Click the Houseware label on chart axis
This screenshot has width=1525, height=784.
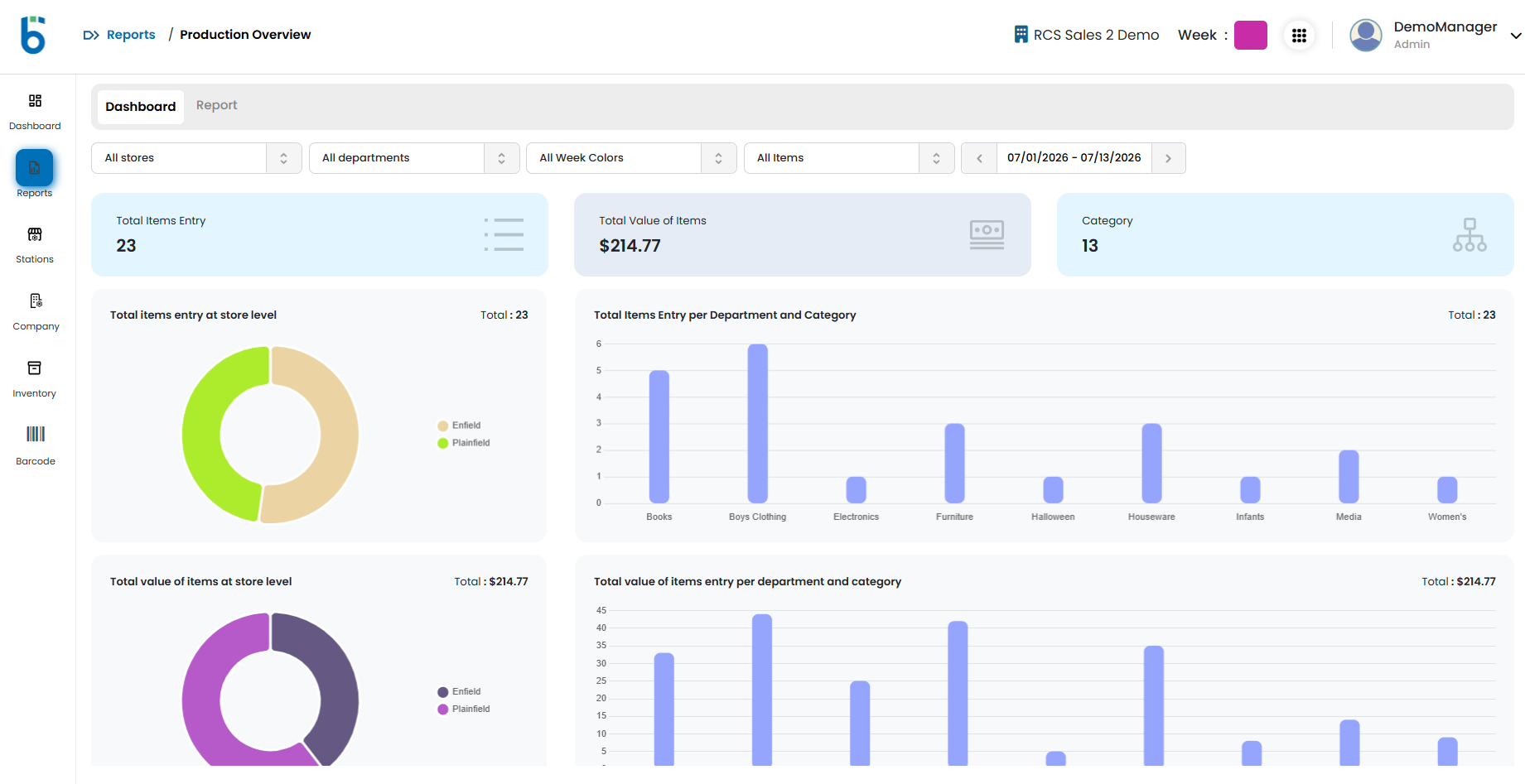pos(1151,517)
